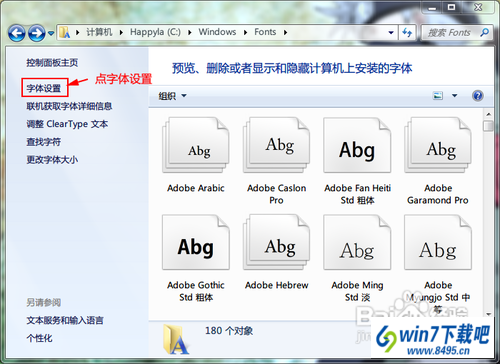The image size is (500, 364).
Task: Select the Adobe Fan Heiti Std font icon
Action: point(357,145)
